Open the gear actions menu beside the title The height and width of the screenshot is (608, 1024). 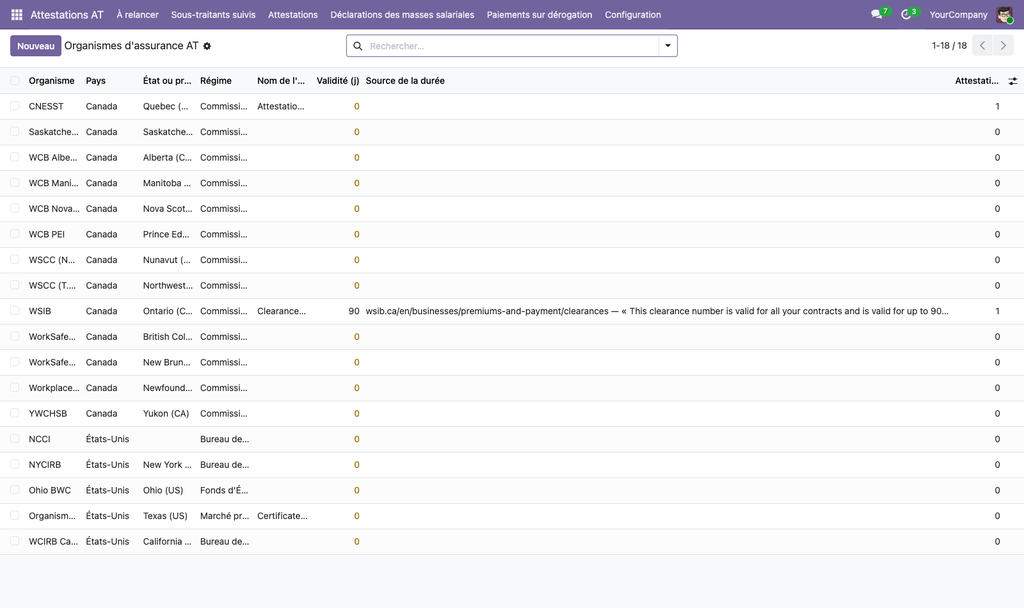click(x=207, y=46)
